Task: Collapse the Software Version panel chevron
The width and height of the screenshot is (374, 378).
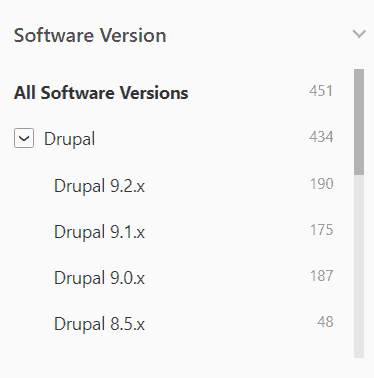Action: coord(359,34)
